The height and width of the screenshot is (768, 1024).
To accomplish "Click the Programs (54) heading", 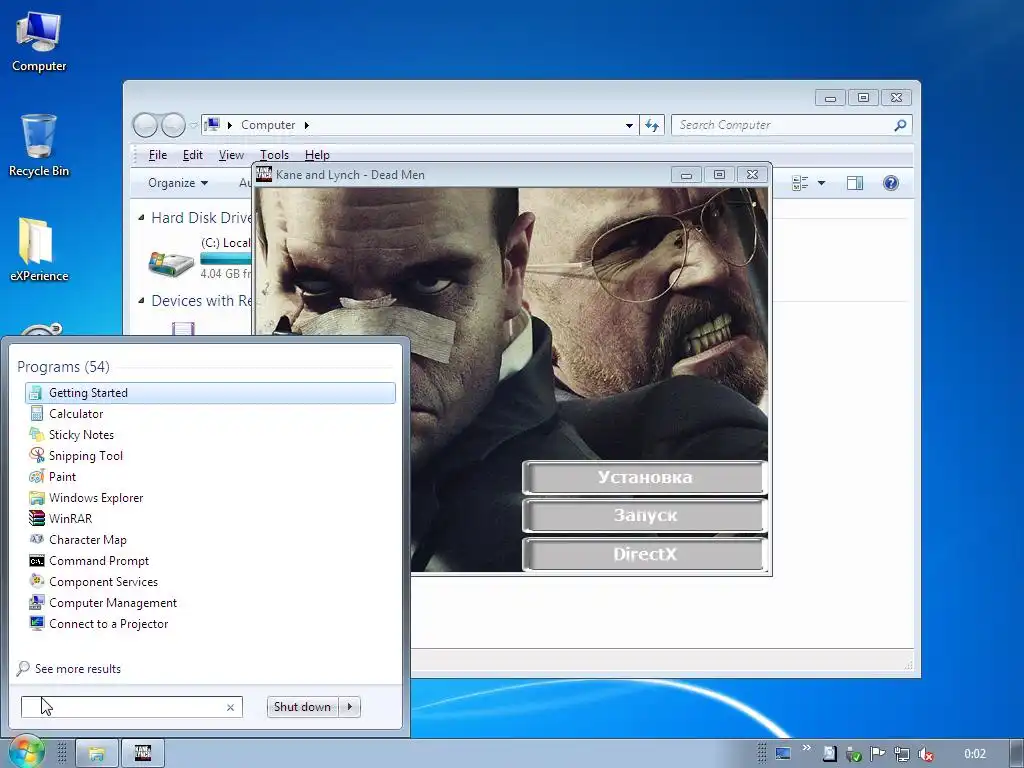I will click(x=63, y=367).
